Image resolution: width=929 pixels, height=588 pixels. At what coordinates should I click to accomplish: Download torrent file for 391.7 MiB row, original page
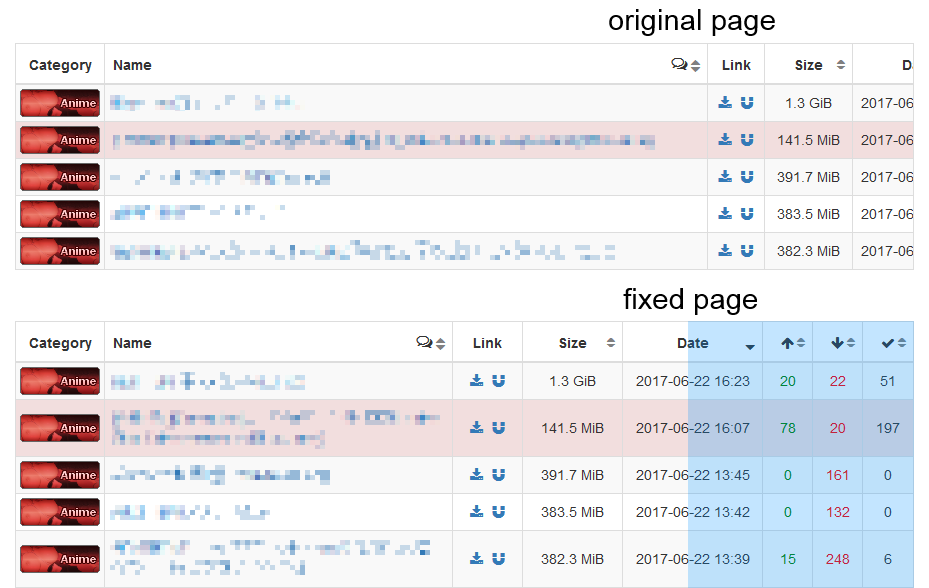725,177
